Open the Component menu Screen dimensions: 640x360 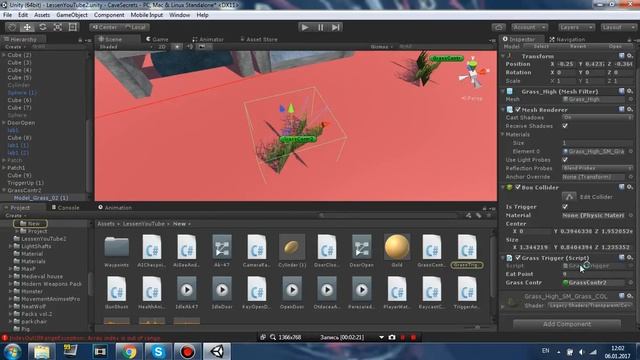(x=109, y=15)
